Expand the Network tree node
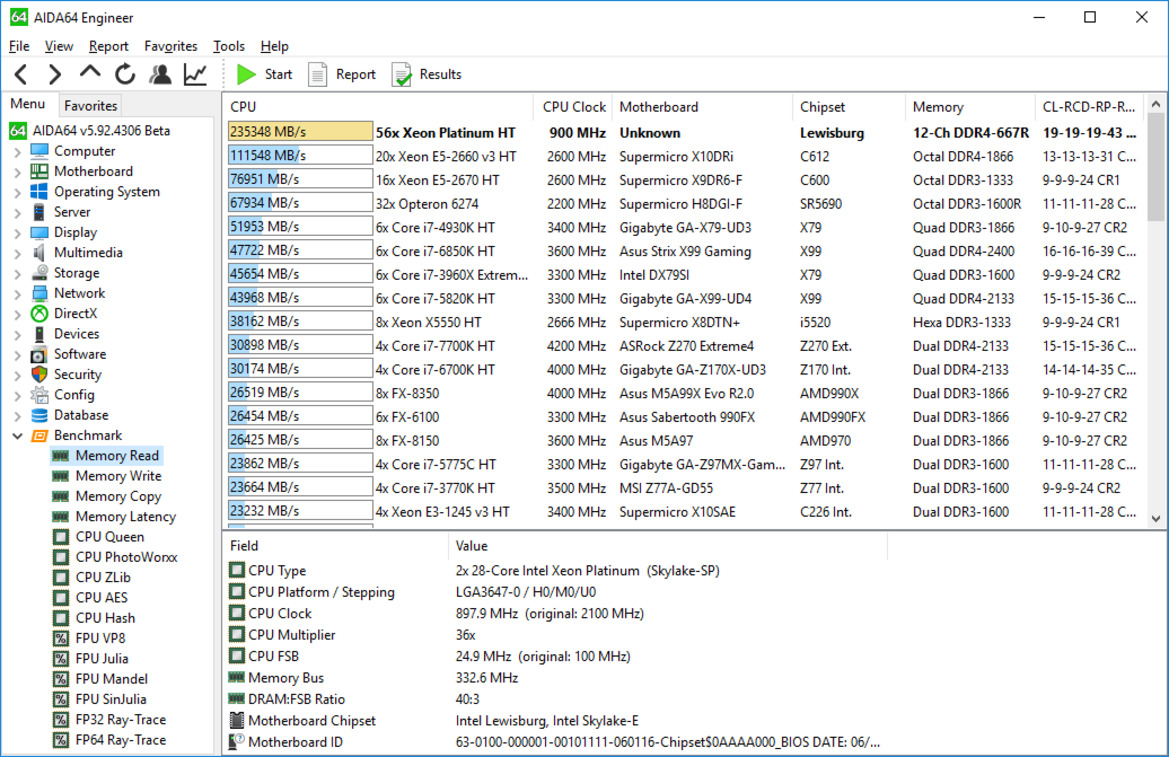1169x757 pixels. 17,294
